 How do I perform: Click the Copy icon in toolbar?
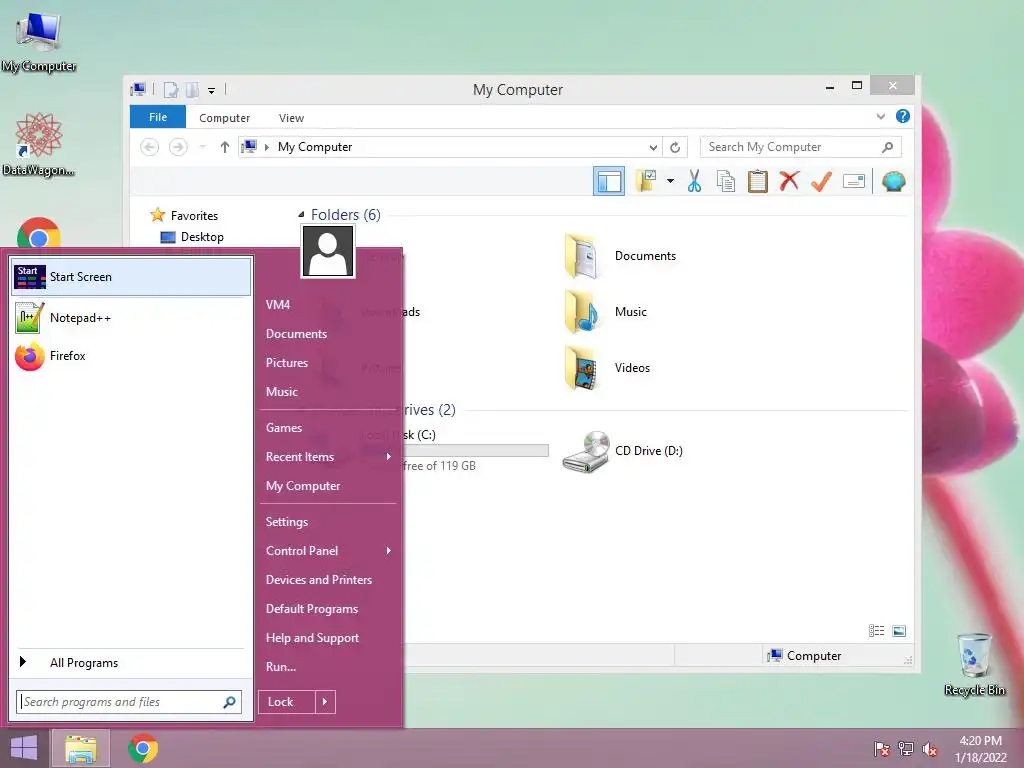tap(726, 181)
